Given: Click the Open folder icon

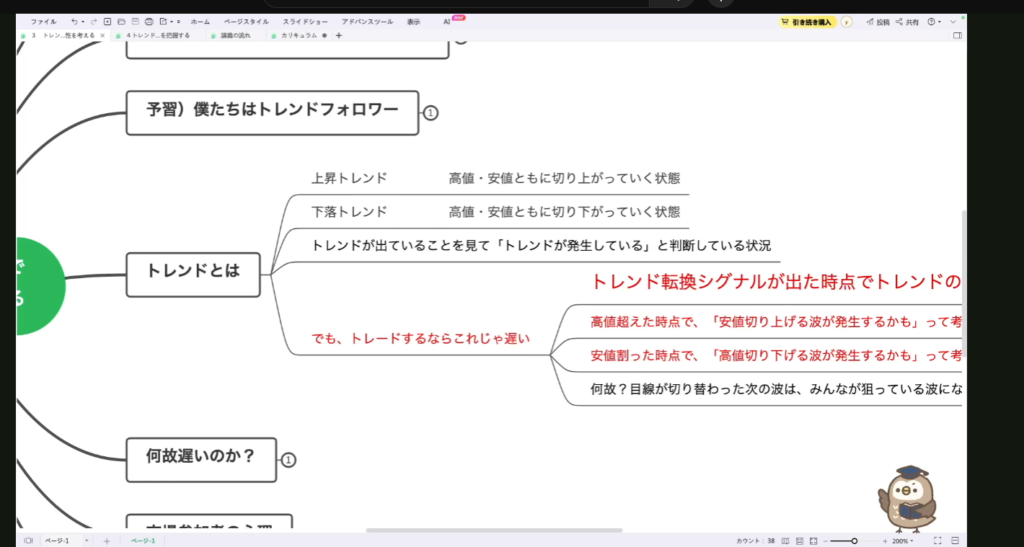Looking at the screenshot, I should click(120, 21).
